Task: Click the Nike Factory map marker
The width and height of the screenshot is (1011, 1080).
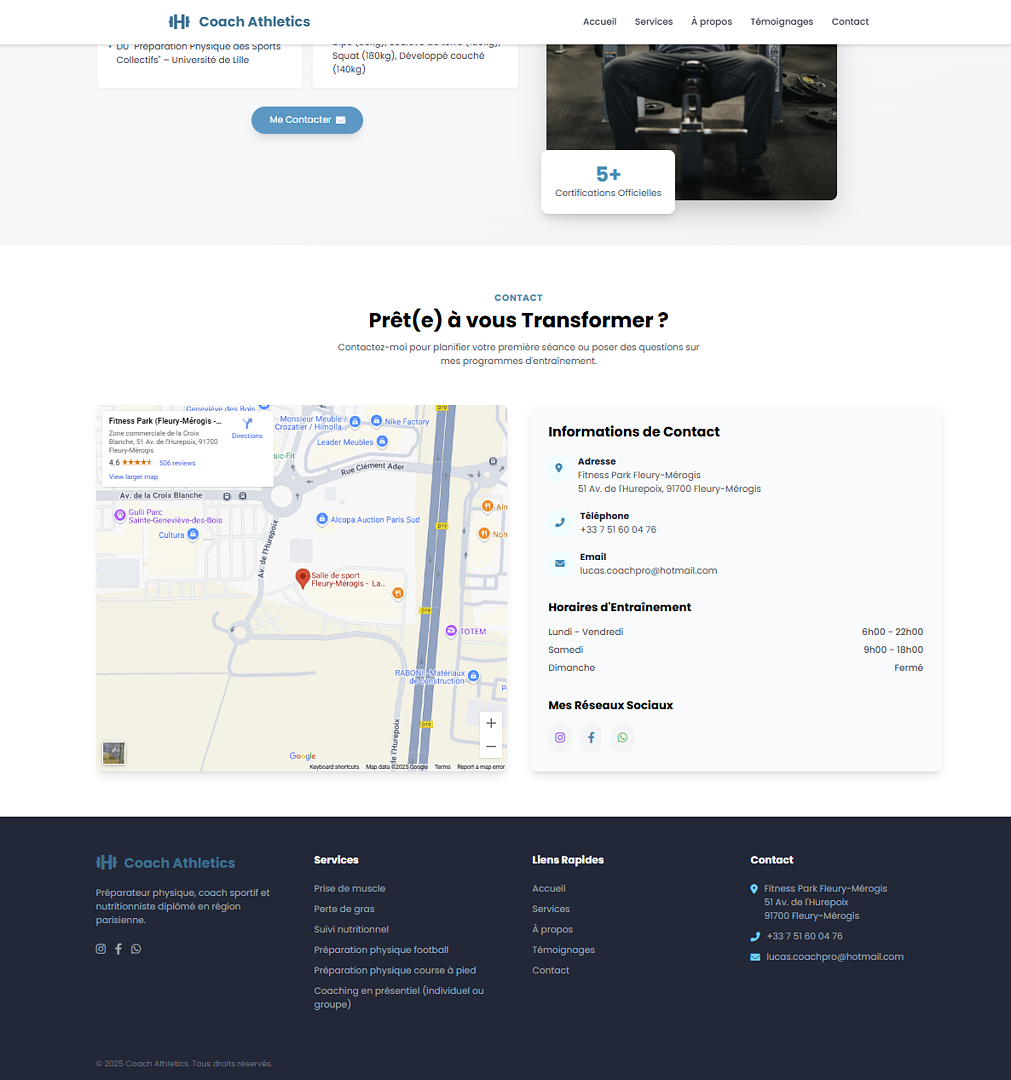Action: click(377, 421)
